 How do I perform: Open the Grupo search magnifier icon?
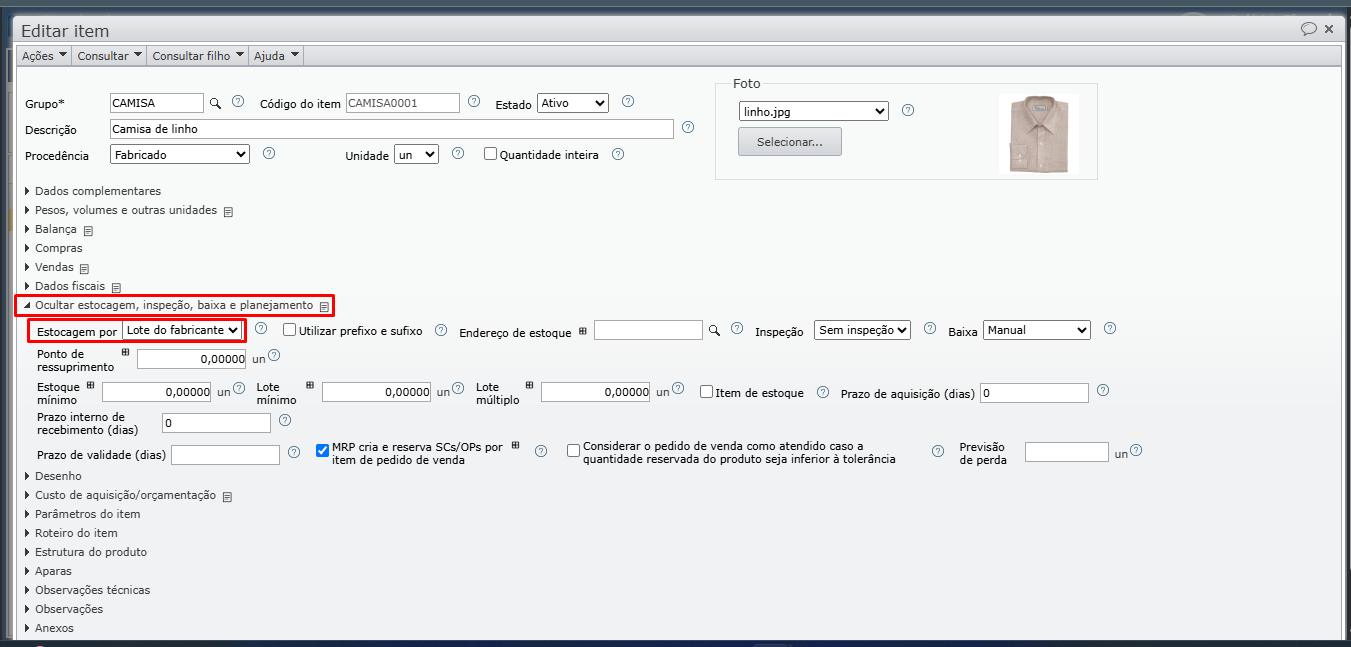coord(214,103)
